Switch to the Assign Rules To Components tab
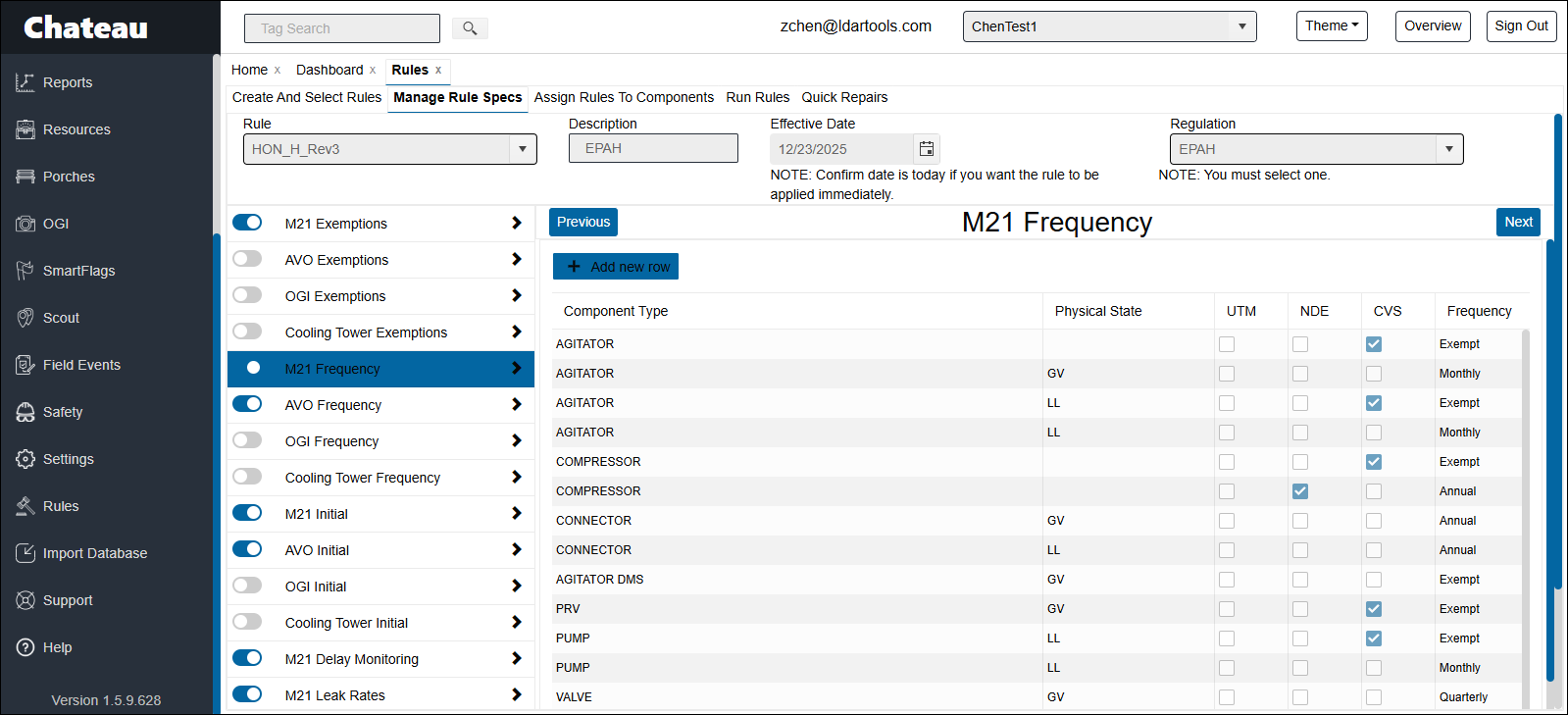The height and width of the screenshot is (715, 1568). coord(624,97)
